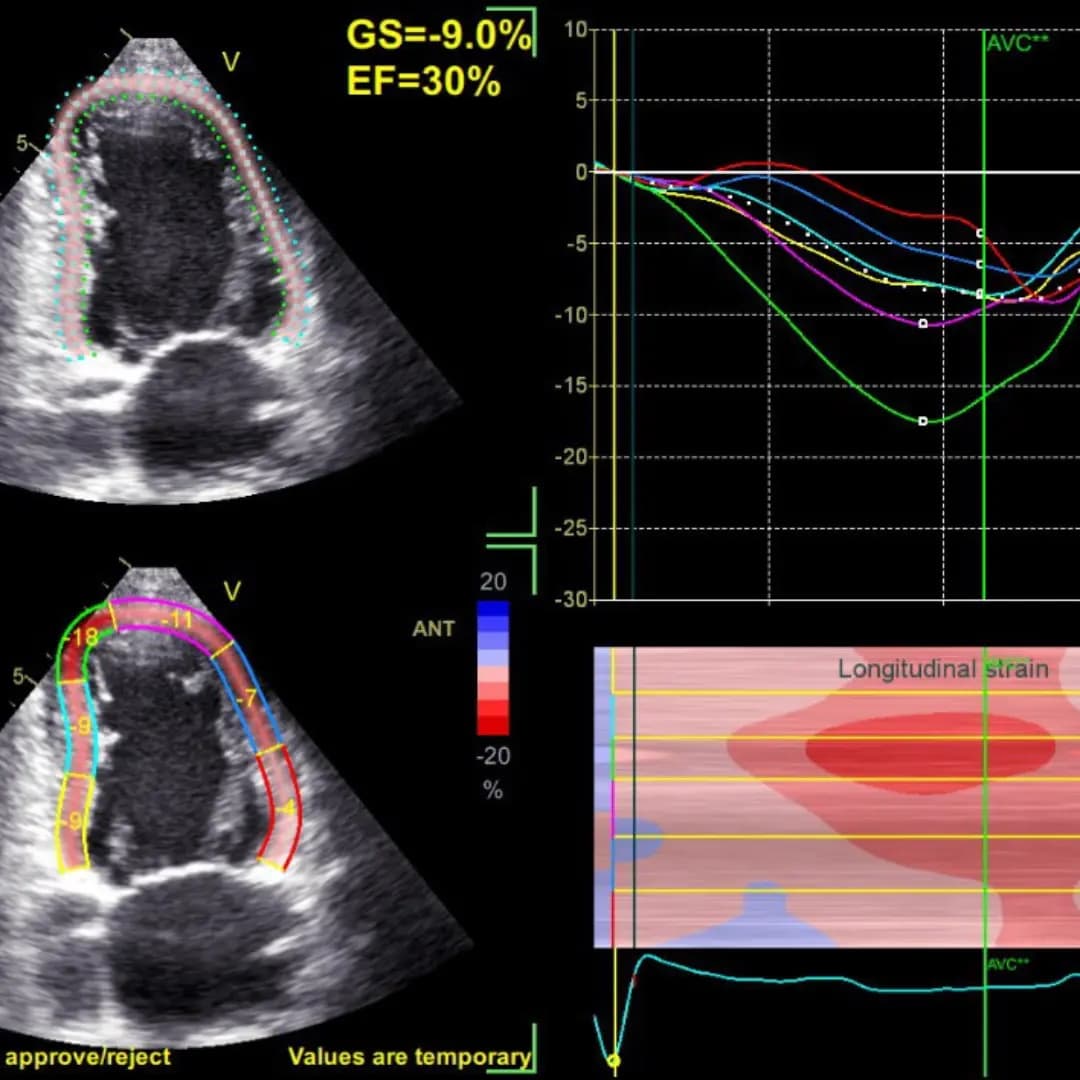Select the AVC label atop the strain graph
The image size is (1080, 1080).
click(1018, 43)
